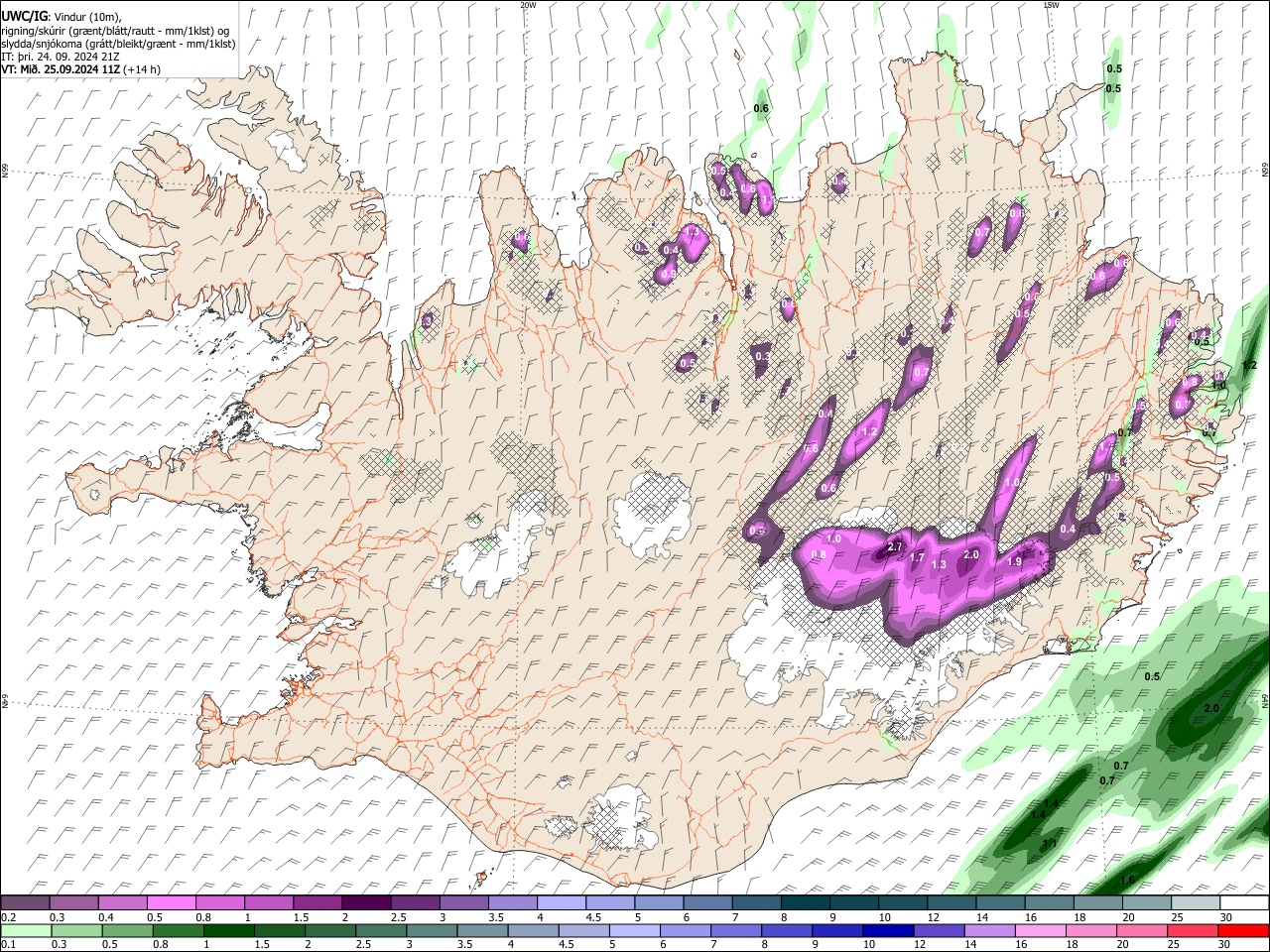Viewport: 1270px width, 952px height.
Task: Click the light lavender swatch labeled 4, top row
Action: click(x=560, y=902)
